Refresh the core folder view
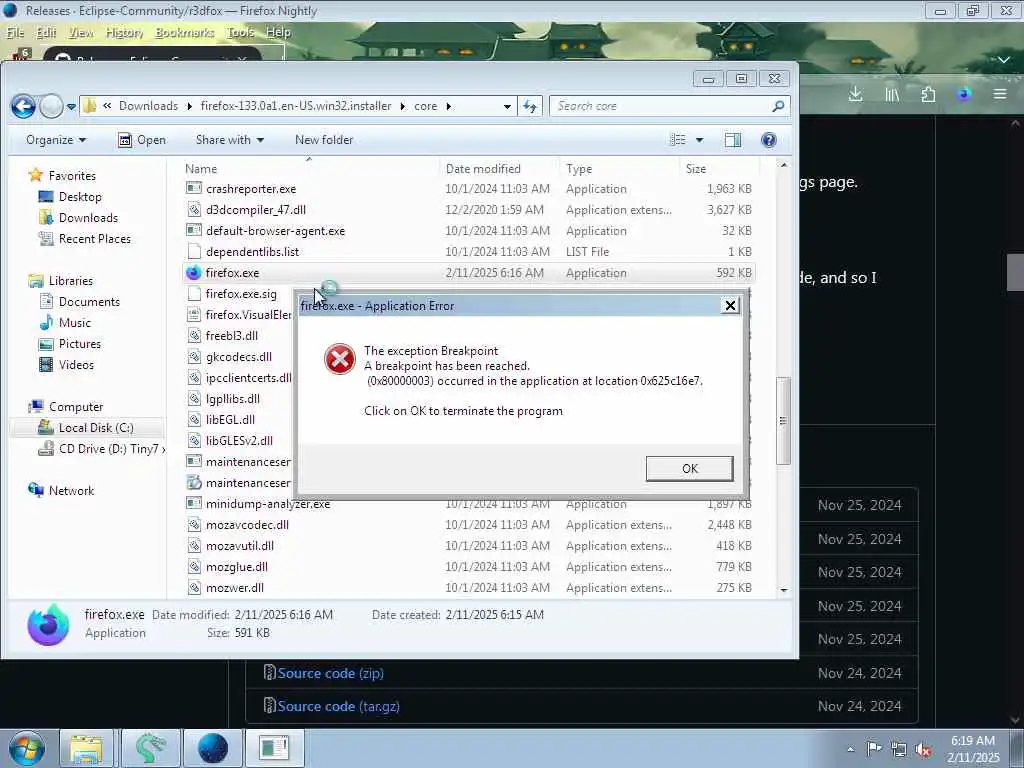This screenshot has width=1024, height=768. 530,106
